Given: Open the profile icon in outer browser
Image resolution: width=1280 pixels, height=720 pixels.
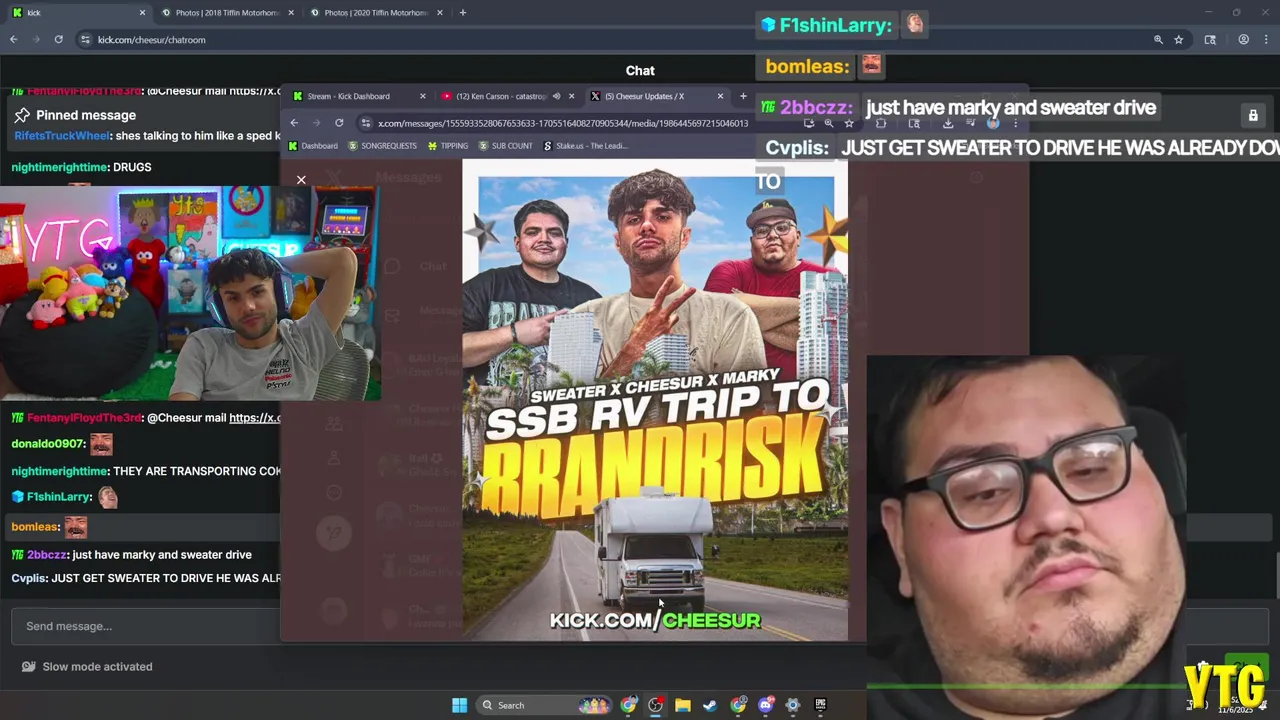Looking at the screenshot, I should coord(1243,40).
